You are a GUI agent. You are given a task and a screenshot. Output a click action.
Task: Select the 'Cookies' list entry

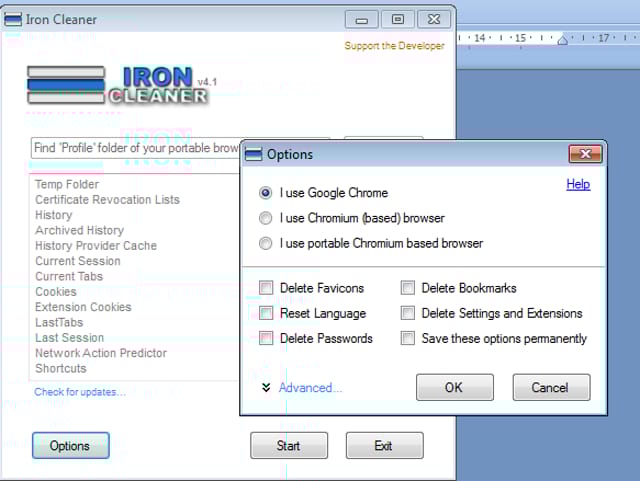pos(56,292)
